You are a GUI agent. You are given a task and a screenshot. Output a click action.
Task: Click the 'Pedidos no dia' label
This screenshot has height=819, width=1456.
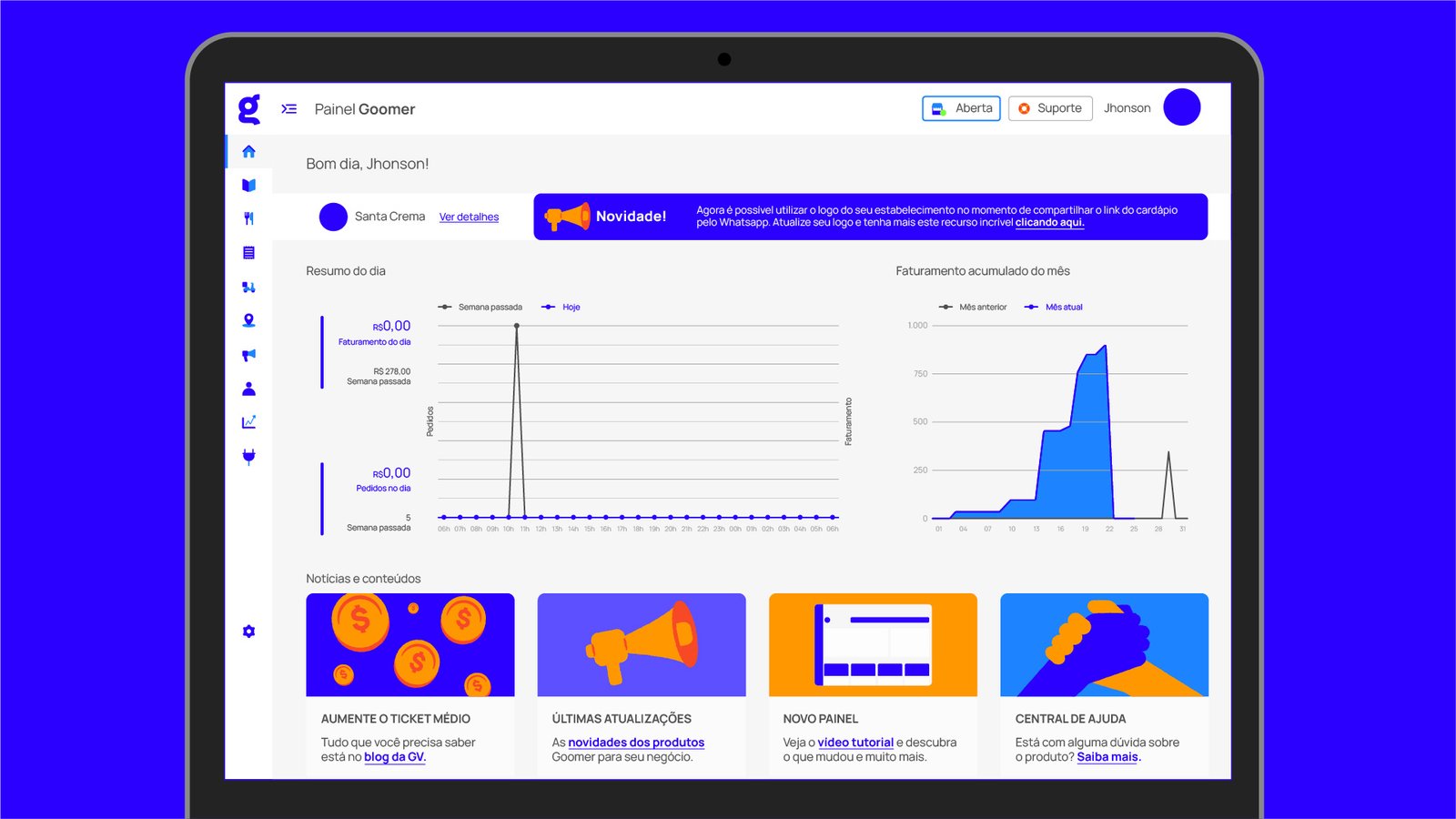click(383, 489)
